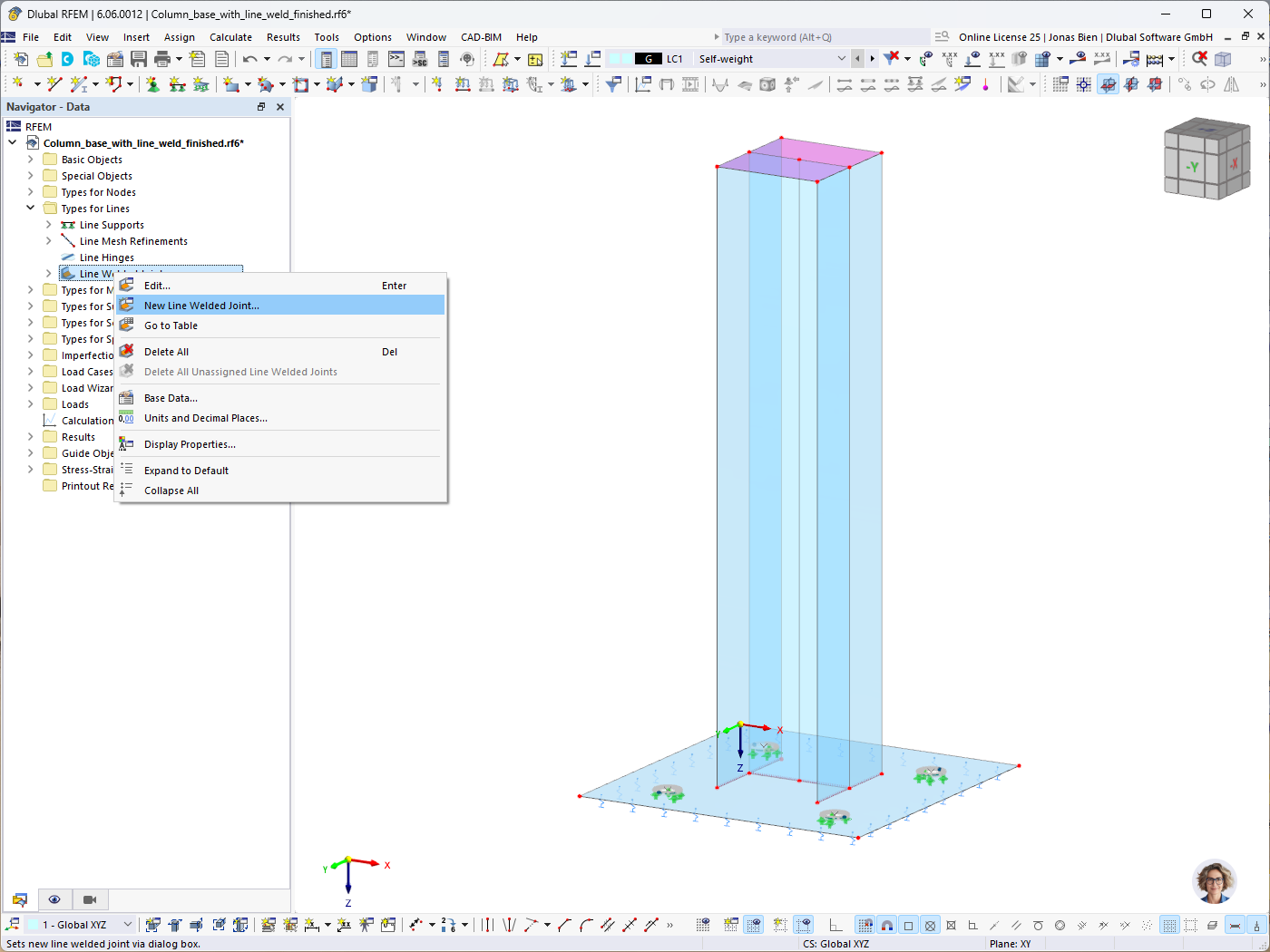
Task: Open the Calculate menu
Action: coord(230,37)
